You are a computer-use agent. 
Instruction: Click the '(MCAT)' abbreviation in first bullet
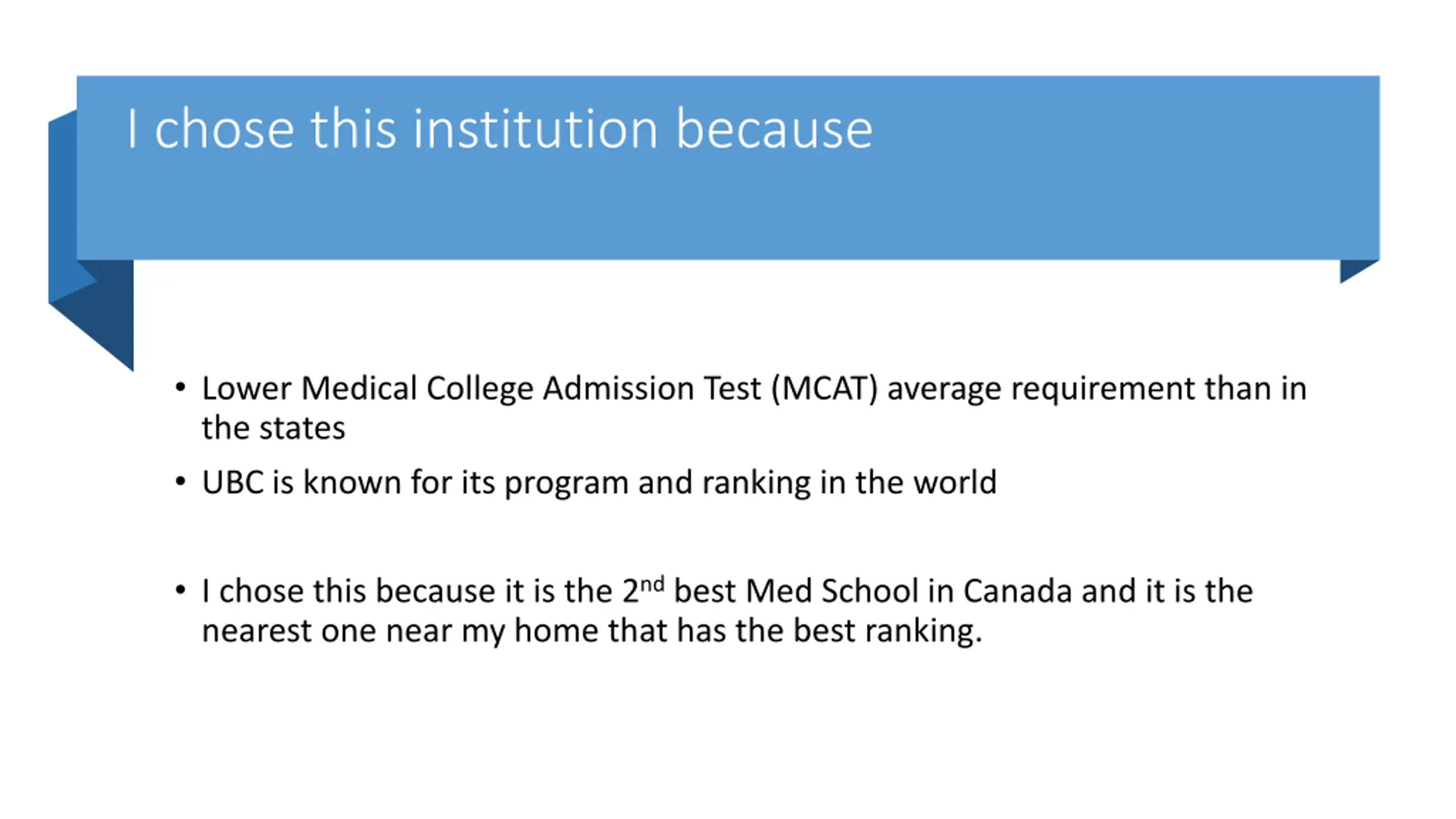click(825, 389)
